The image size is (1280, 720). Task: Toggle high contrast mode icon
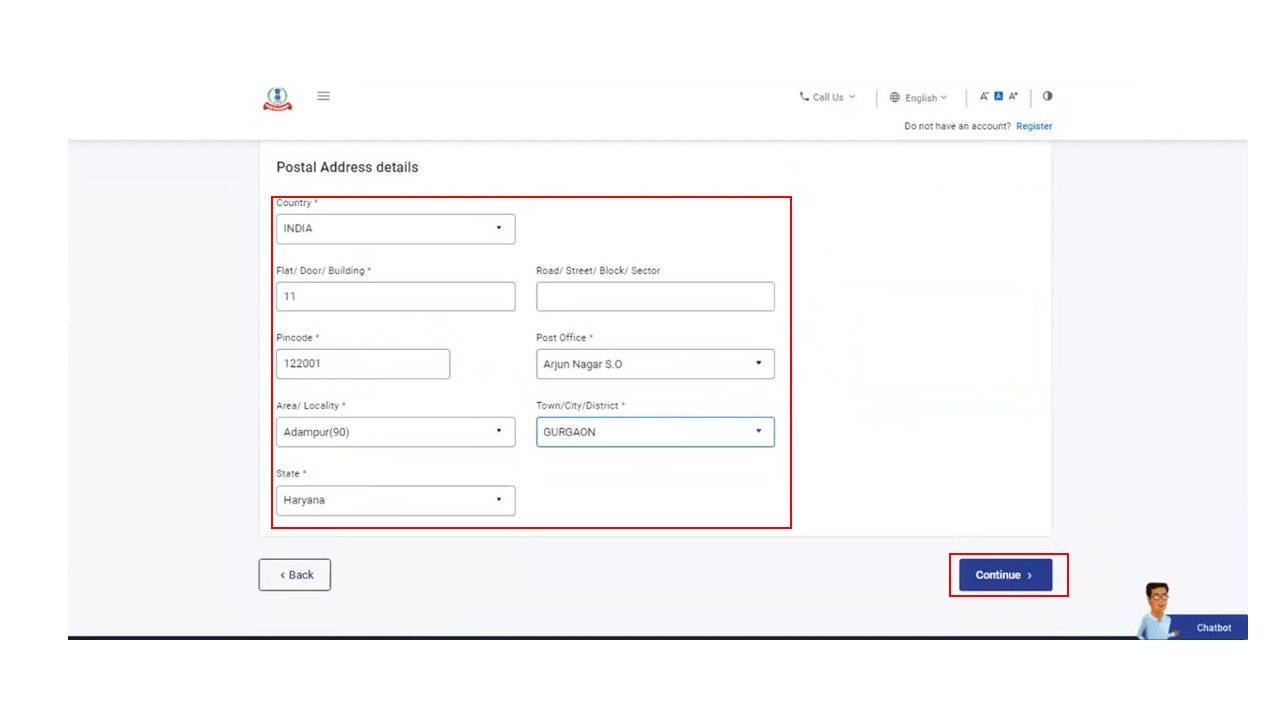tap(1047, 97)
